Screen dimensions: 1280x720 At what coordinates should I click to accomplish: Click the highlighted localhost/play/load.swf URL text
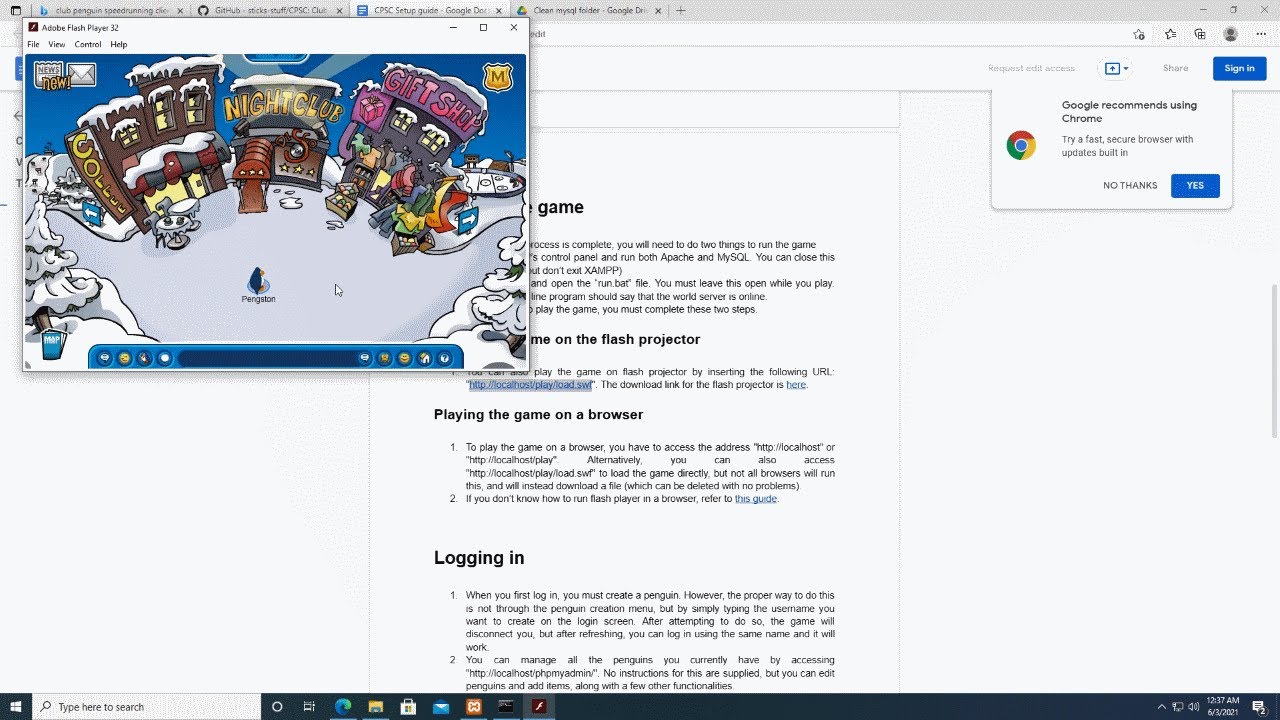click(x=531, y=384)
